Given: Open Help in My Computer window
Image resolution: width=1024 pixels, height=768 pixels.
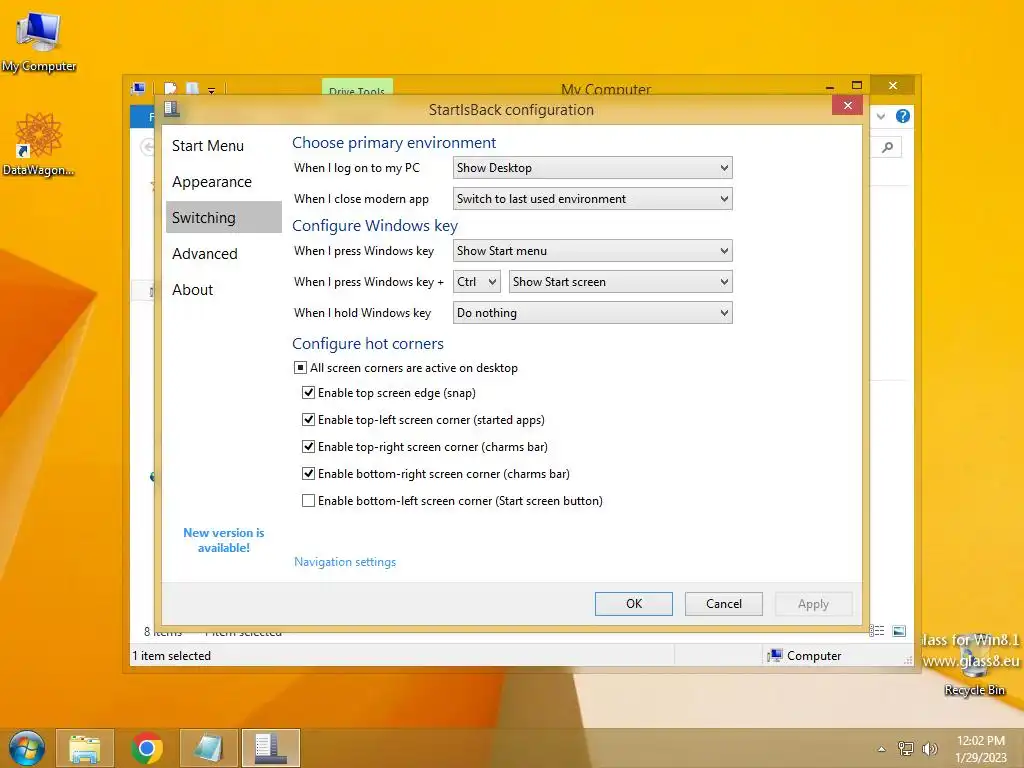Looking at the screenshot, I should click(903, 116).
